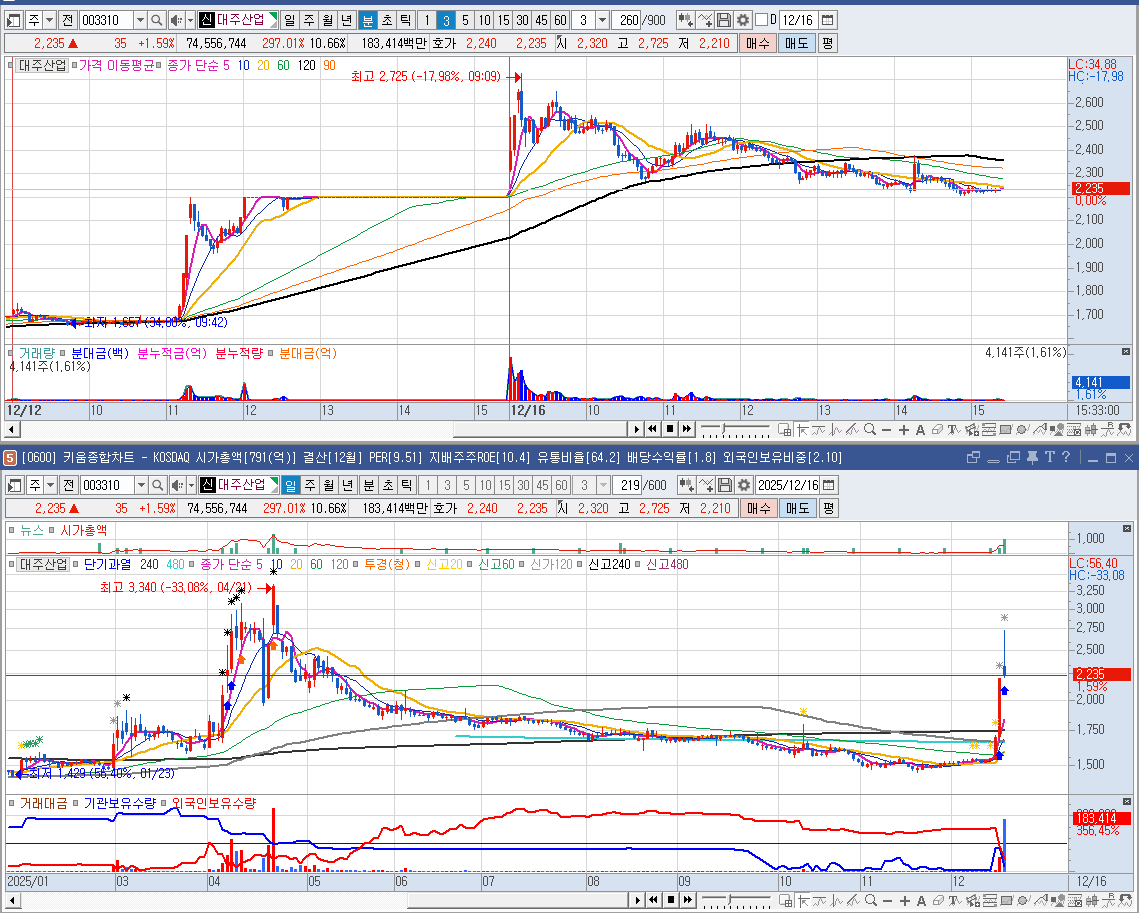Open minute interval dropdown showing 3 in upper chart

tap(601, 20)
